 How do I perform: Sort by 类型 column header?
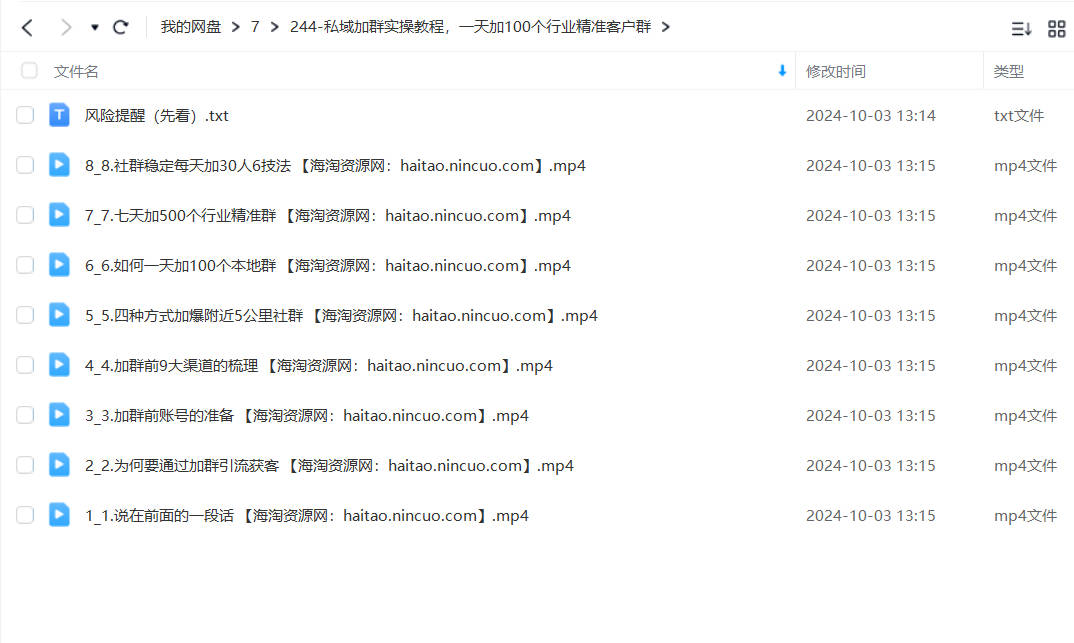[x=1008, y=71]
